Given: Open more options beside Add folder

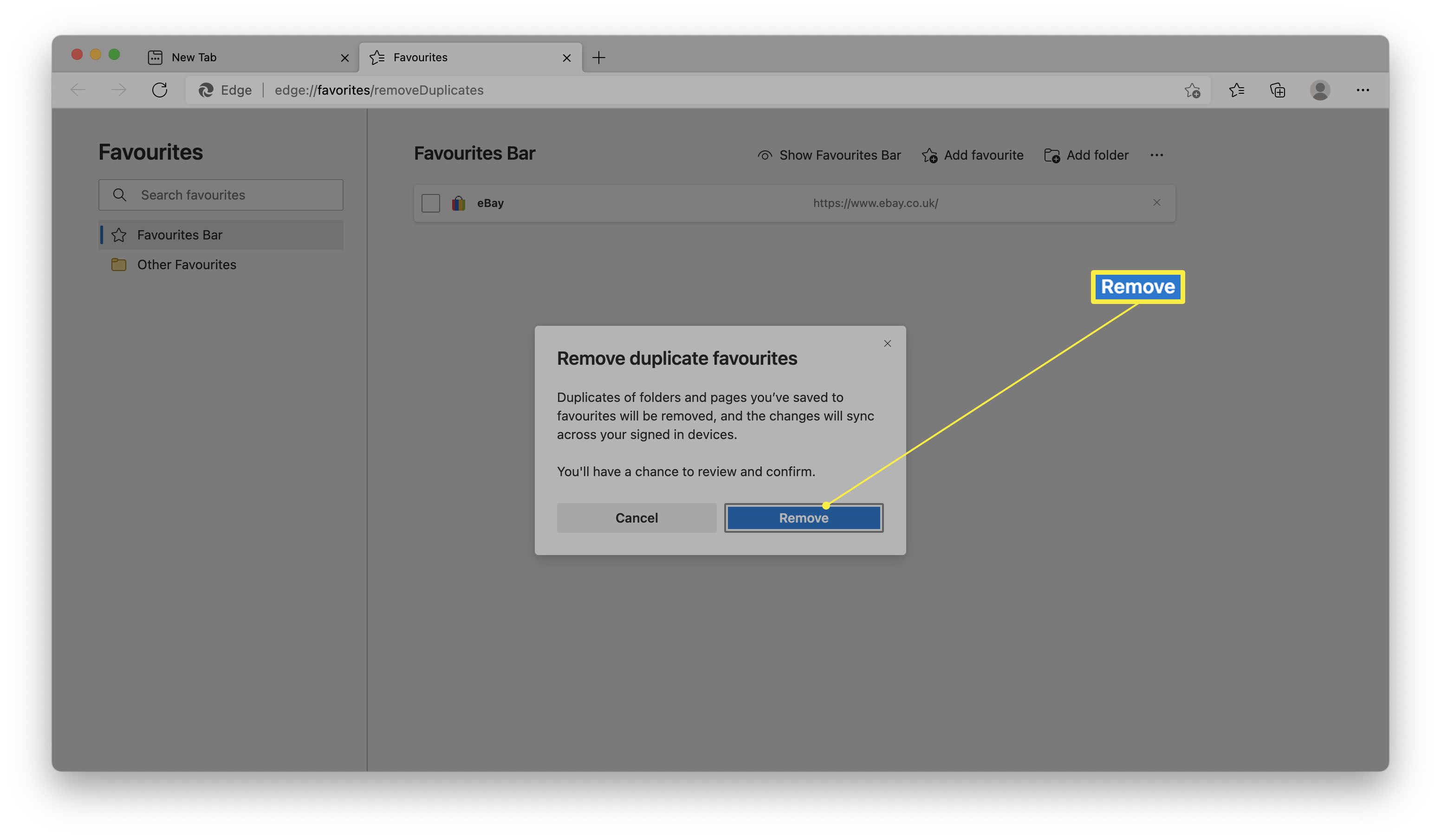Looking at the screenshot, I should pos(1156,155).
